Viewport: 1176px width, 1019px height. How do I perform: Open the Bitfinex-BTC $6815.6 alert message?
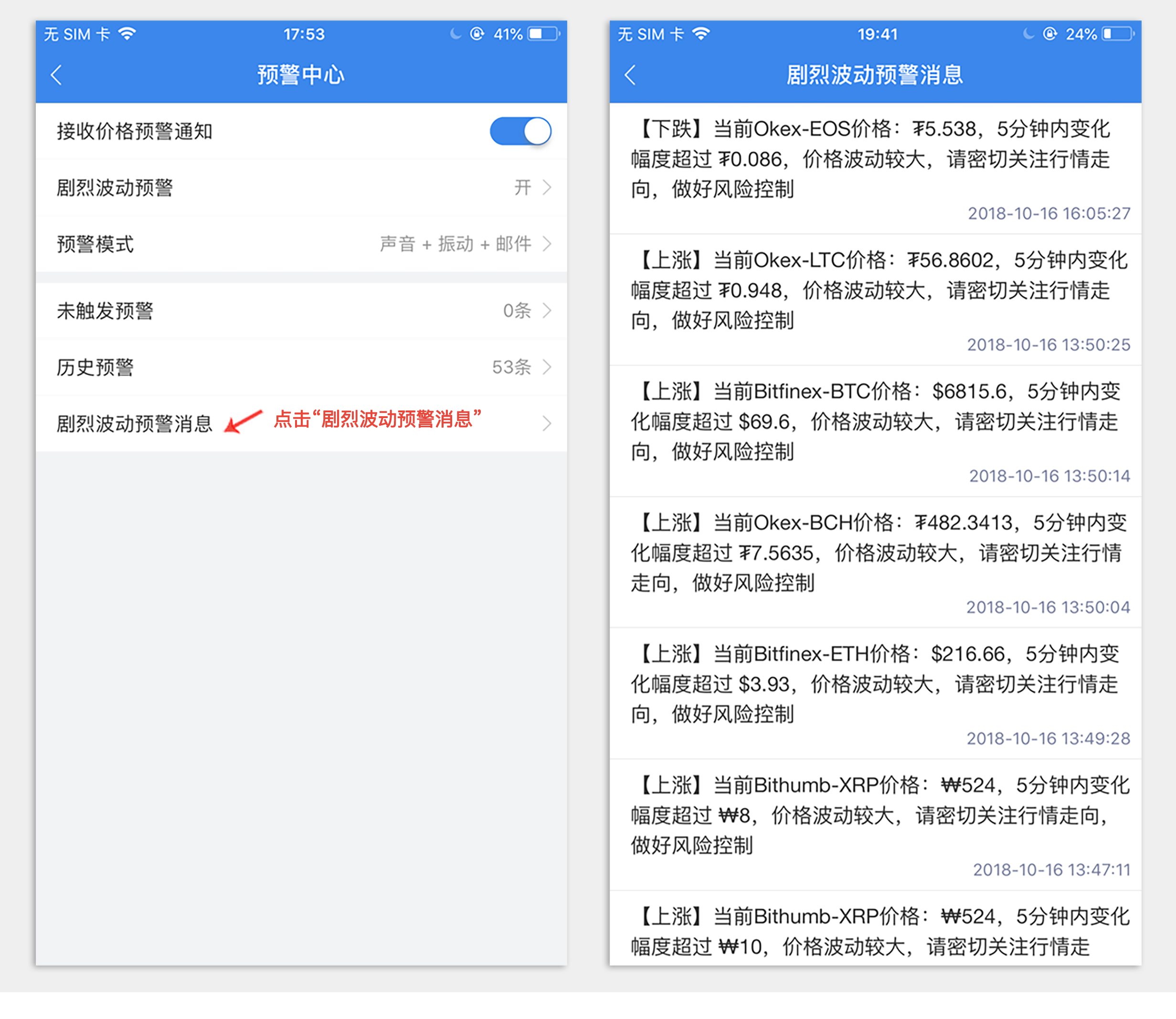tap(875, 431)
